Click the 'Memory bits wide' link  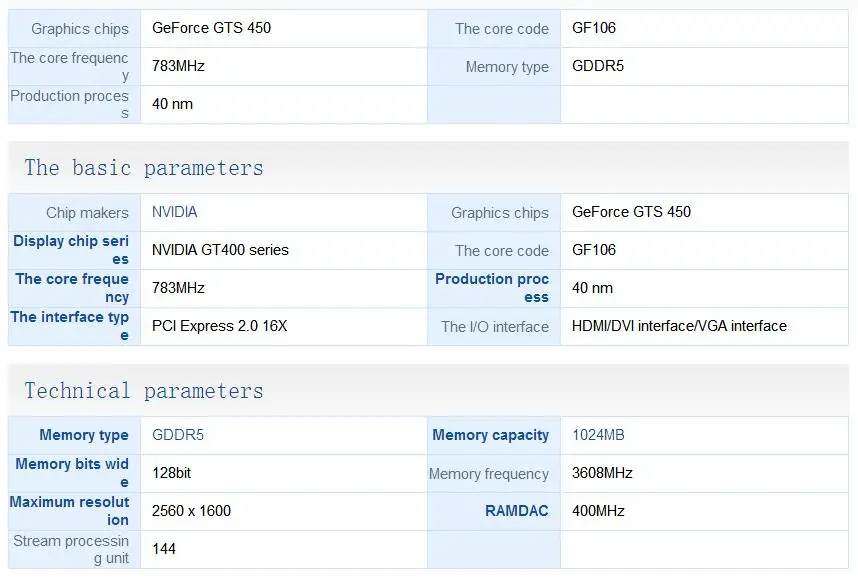pos(72,473)
